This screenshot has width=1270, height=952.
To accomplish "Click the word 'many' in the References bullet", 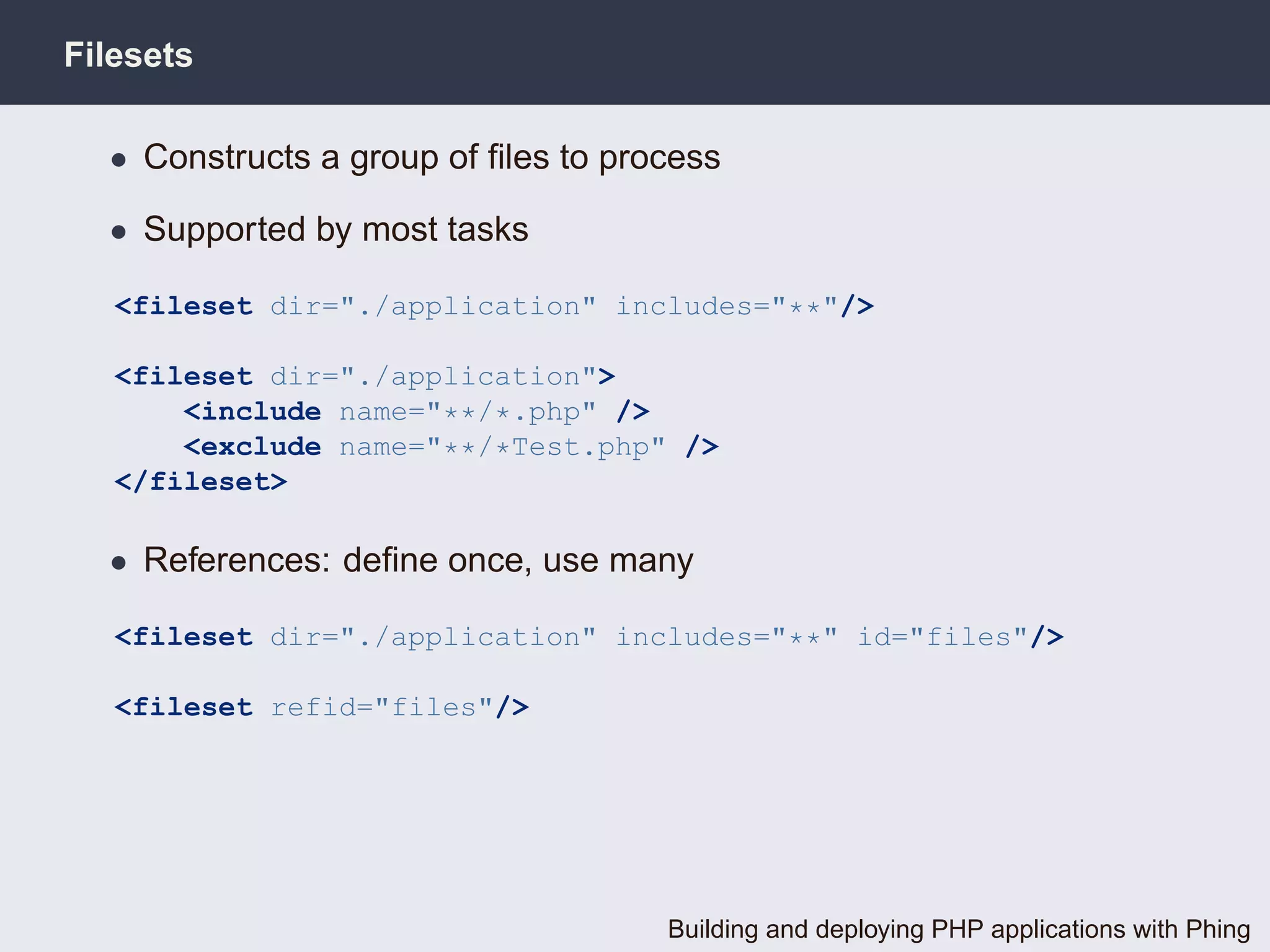I will click(x=651, y=562).
